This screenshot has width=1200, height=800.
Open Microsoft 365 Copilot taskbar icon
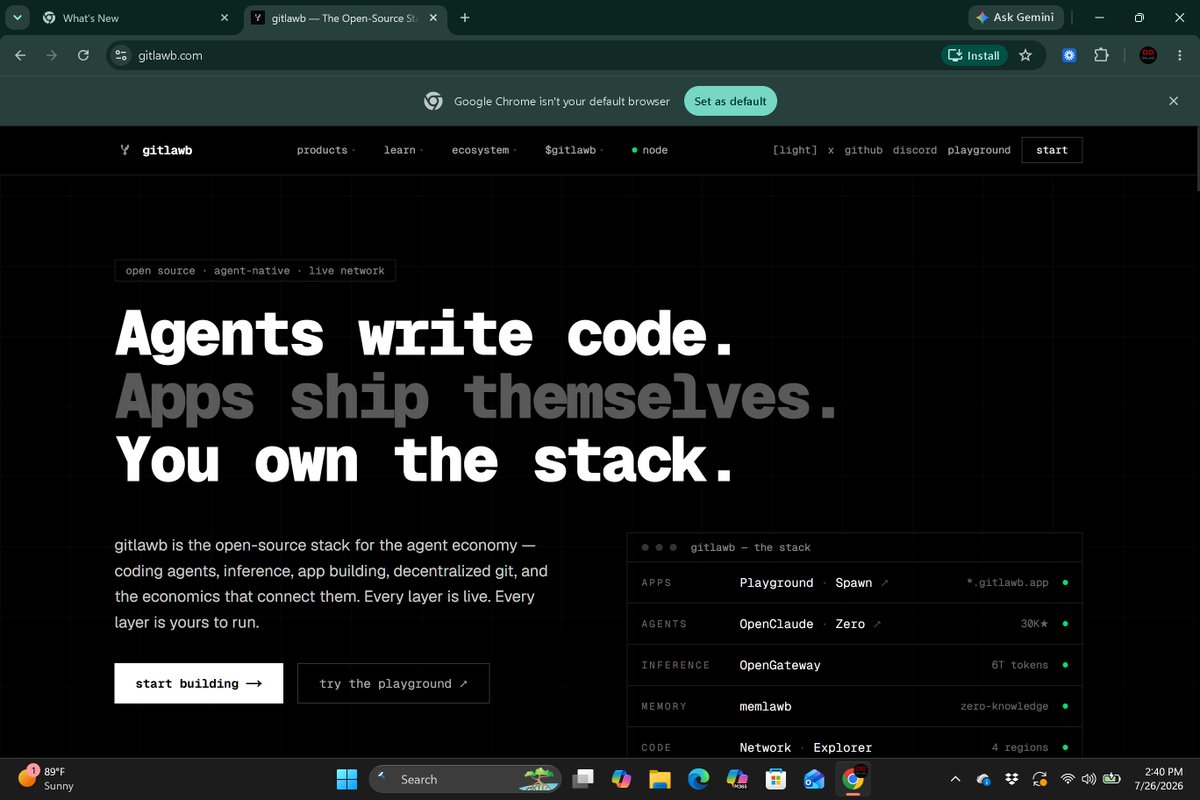click(737, 779)
